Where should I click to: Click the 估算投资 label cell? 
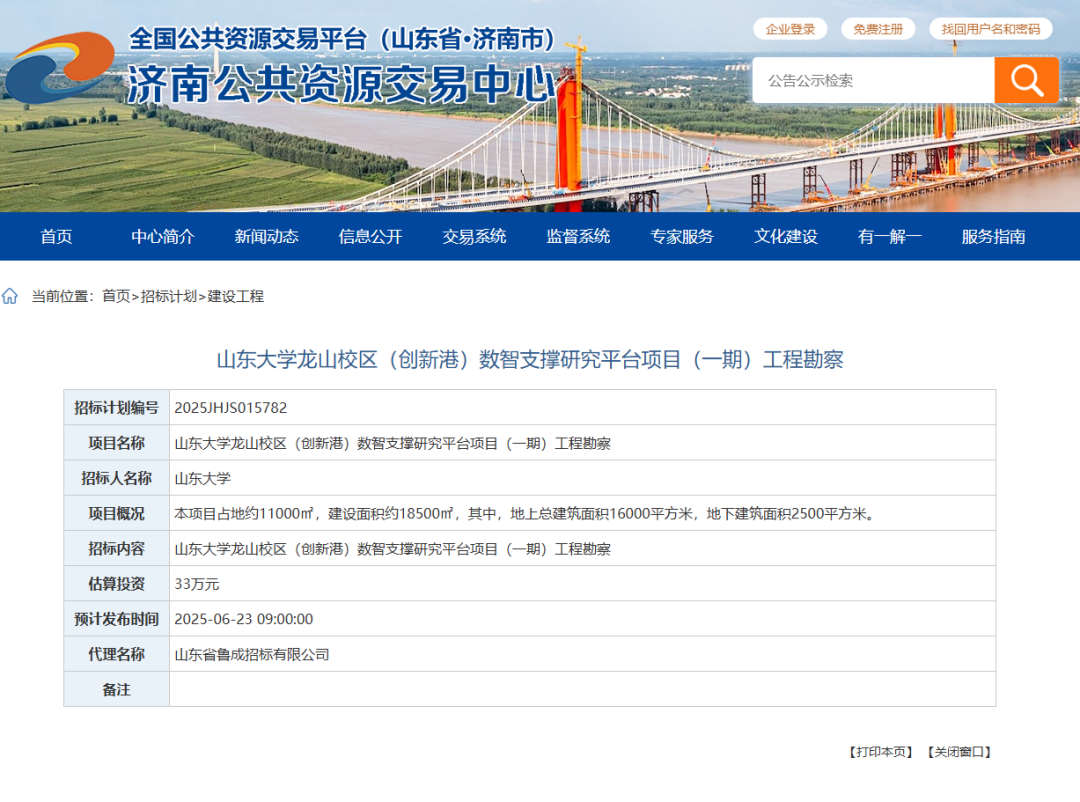click(116, 584)
